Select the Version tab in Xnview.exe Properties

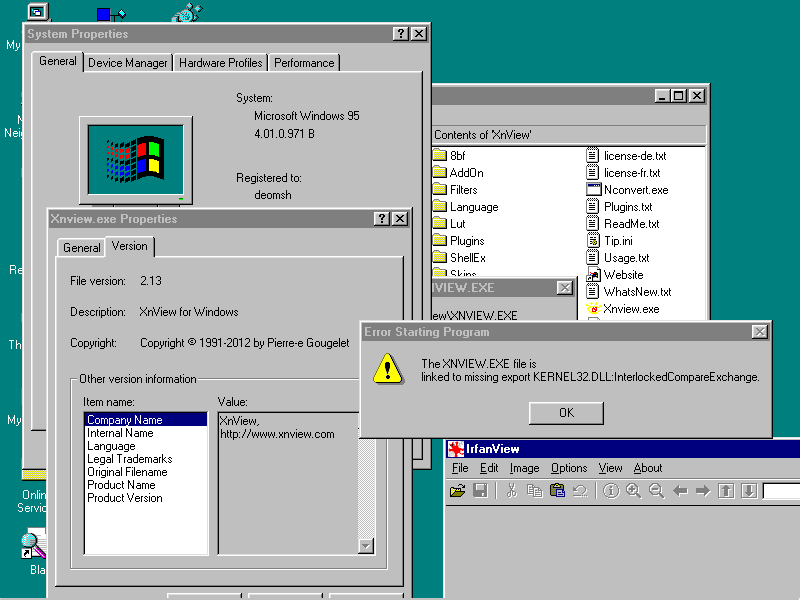point(130,246)
